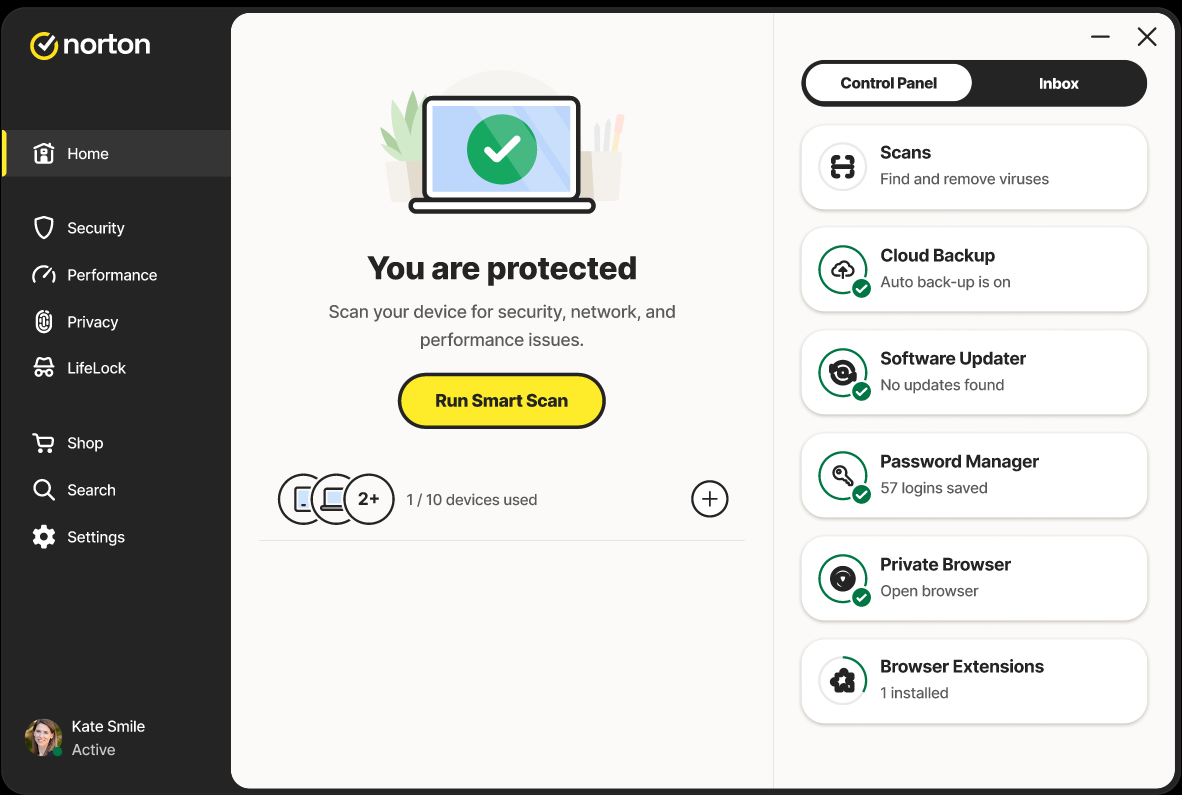Click the Scans icon in Control Panel

(843, 167)
